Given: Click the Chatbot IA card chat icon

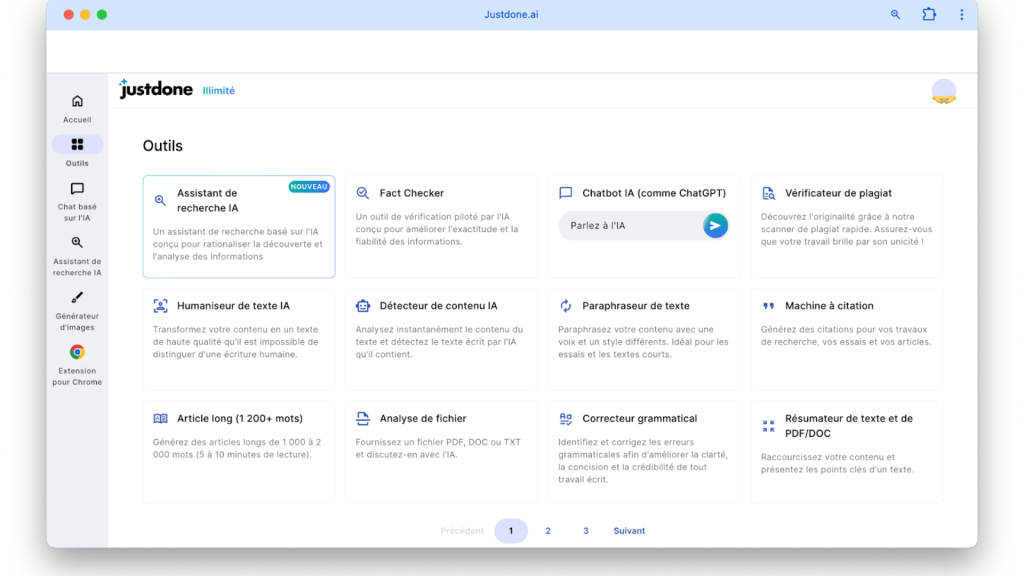Looking at the screenshot, I should point(566,193).
